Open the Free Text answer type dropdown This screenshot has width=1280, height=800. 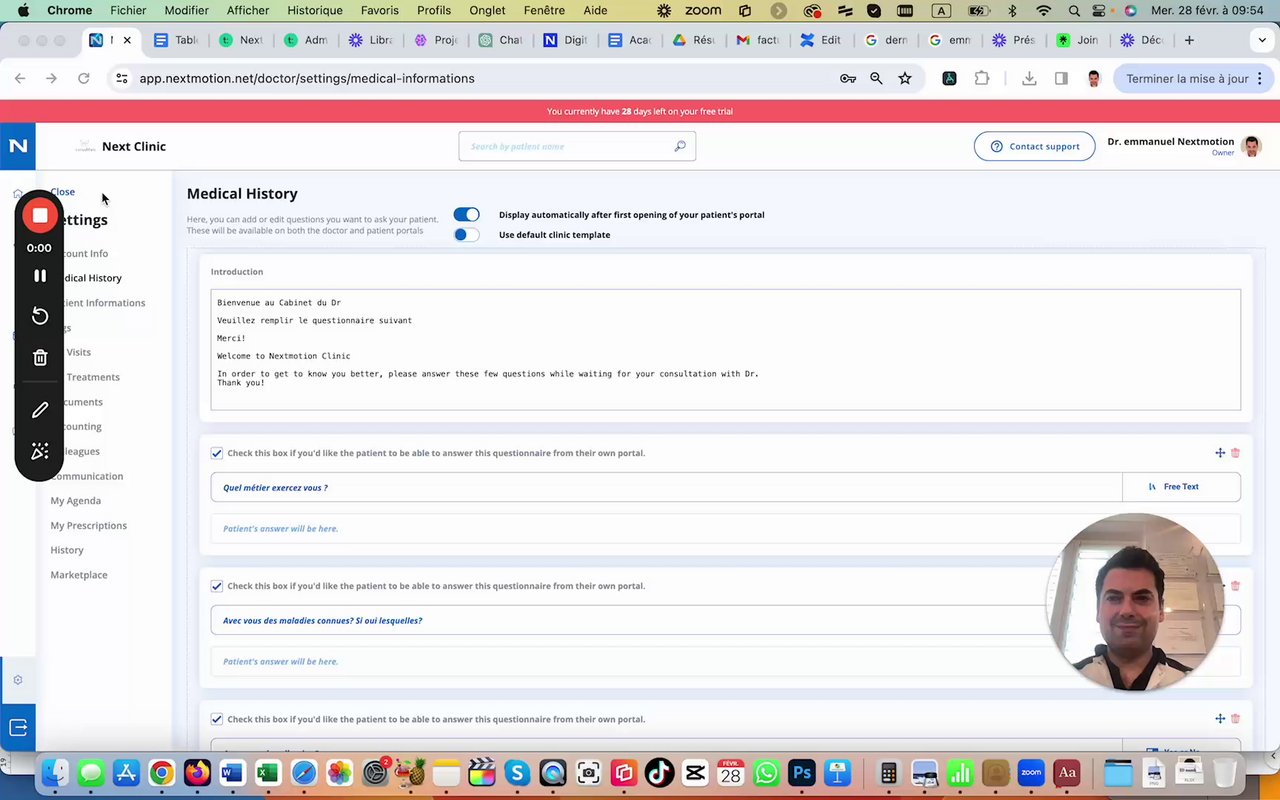(1181, 487)
